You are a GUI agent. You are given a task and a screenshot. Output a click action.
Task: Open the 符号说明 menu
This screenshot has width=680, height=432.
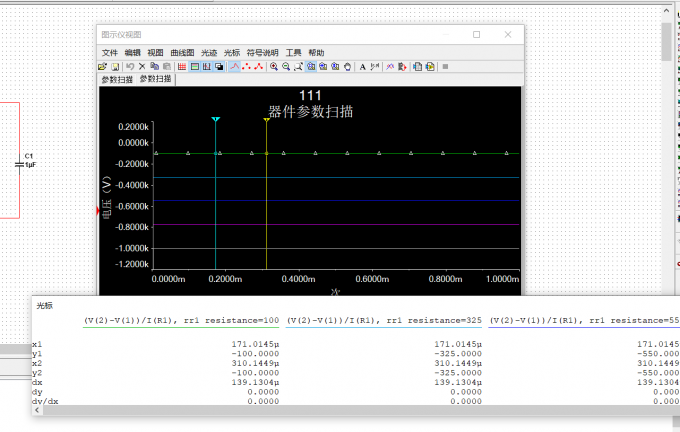pyautogui.click(x=262, y=52)
